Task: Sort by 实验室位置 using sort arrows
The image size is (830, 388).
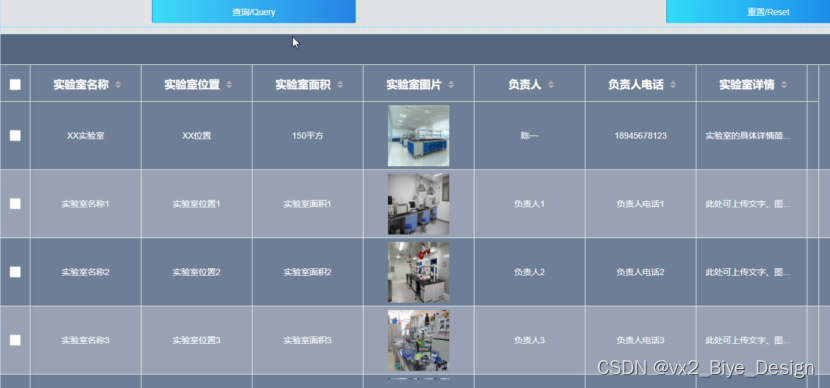Action: (229, 85)
